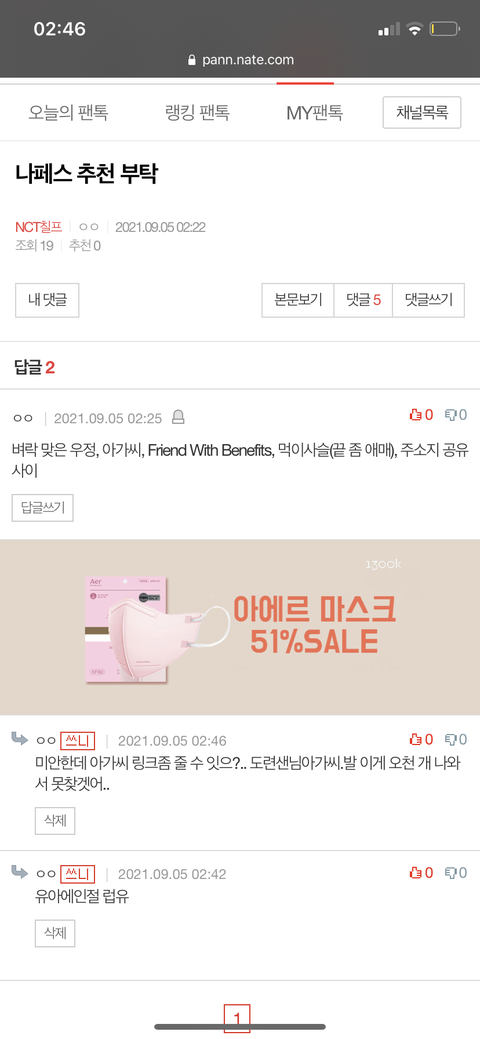Go to the MY팬톡 tab
The width and height of the screenshot is (480, 1039).
[x=314, y=113]
